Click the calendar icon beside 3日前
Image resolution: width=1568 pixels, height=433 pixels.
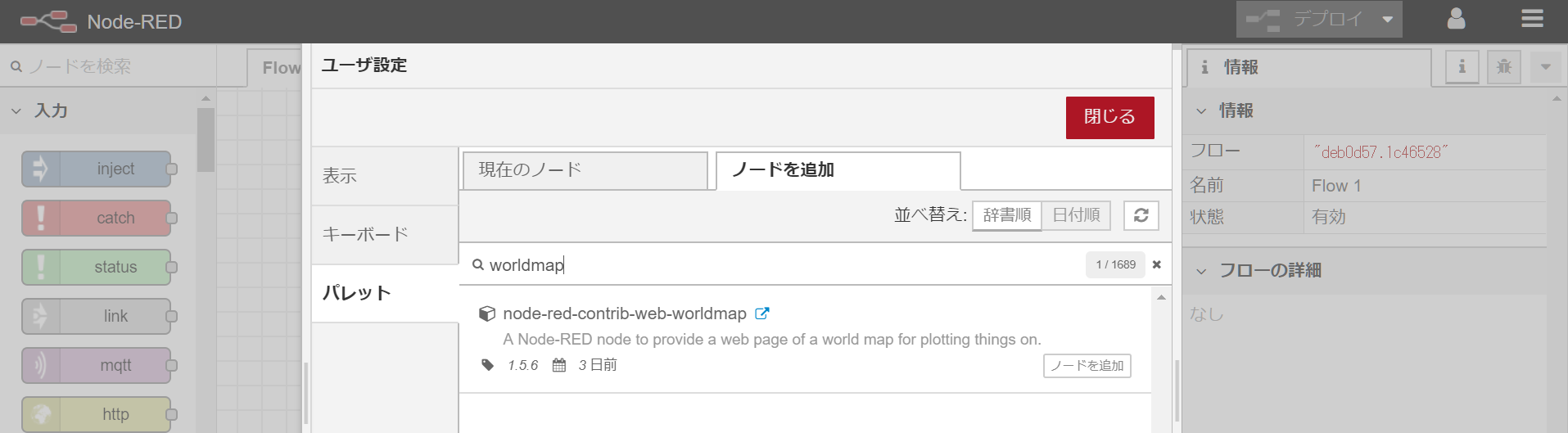(x=558, y=365)
